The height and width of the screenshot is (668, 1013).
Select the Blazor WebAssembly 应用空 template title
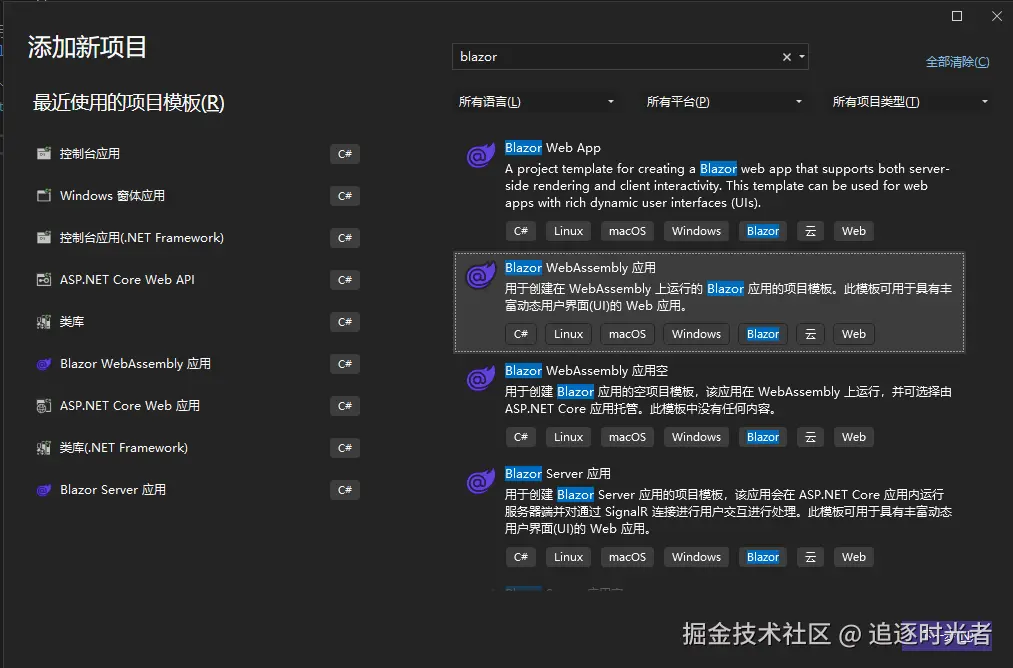586,371
